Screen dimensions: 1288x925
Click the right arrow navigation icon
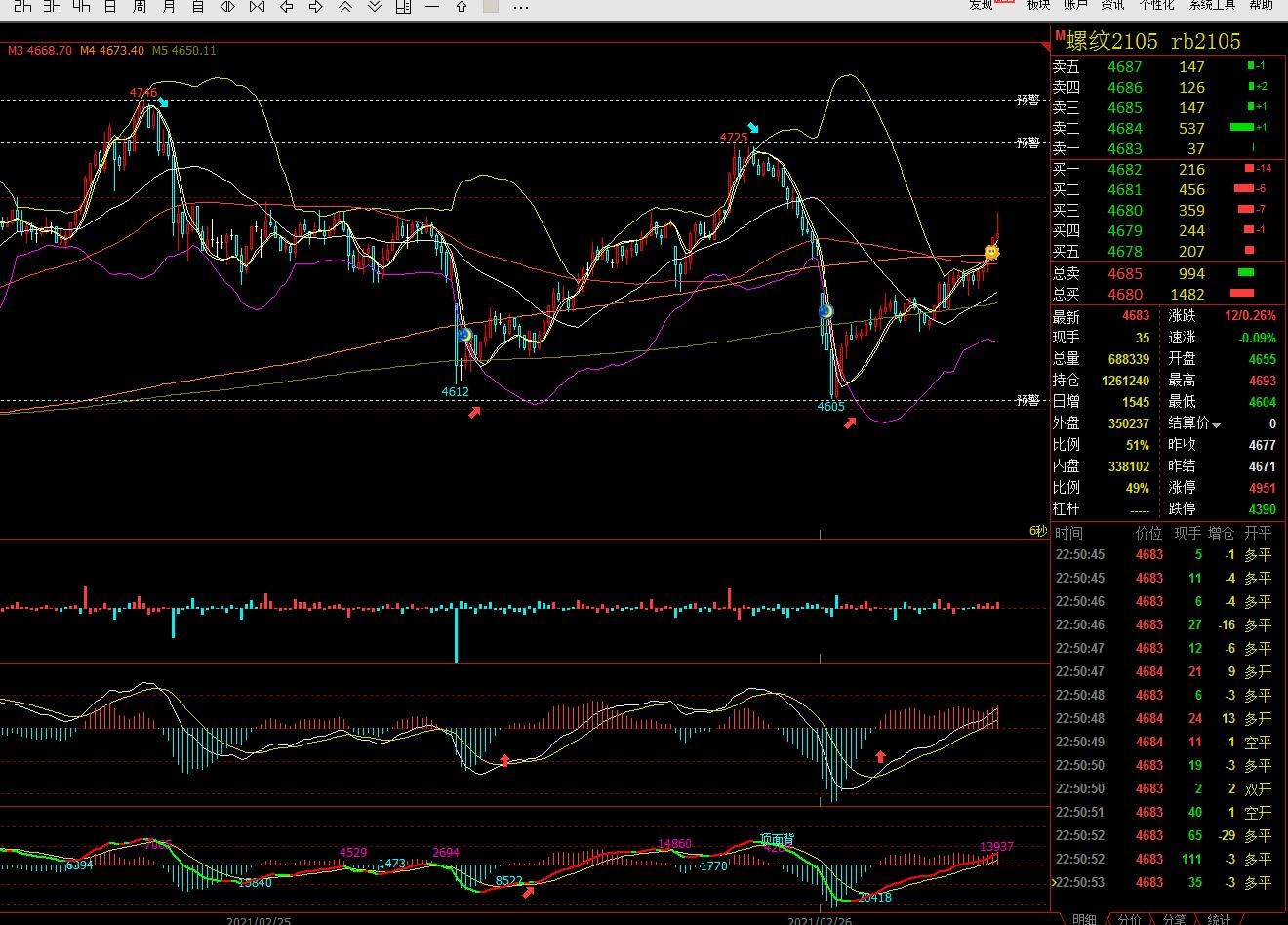(316, 6)
